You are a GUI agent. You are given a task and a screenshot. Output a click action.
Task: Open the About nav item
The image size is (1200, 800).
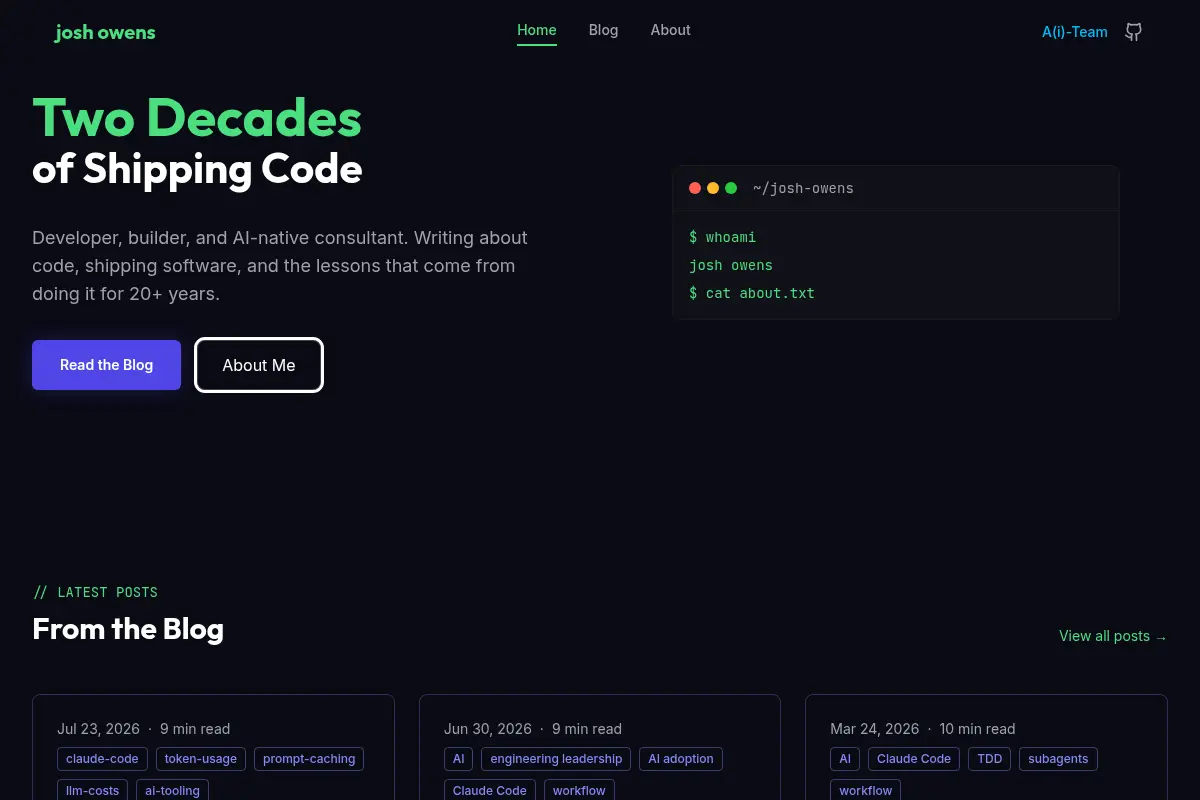(671, 30)
